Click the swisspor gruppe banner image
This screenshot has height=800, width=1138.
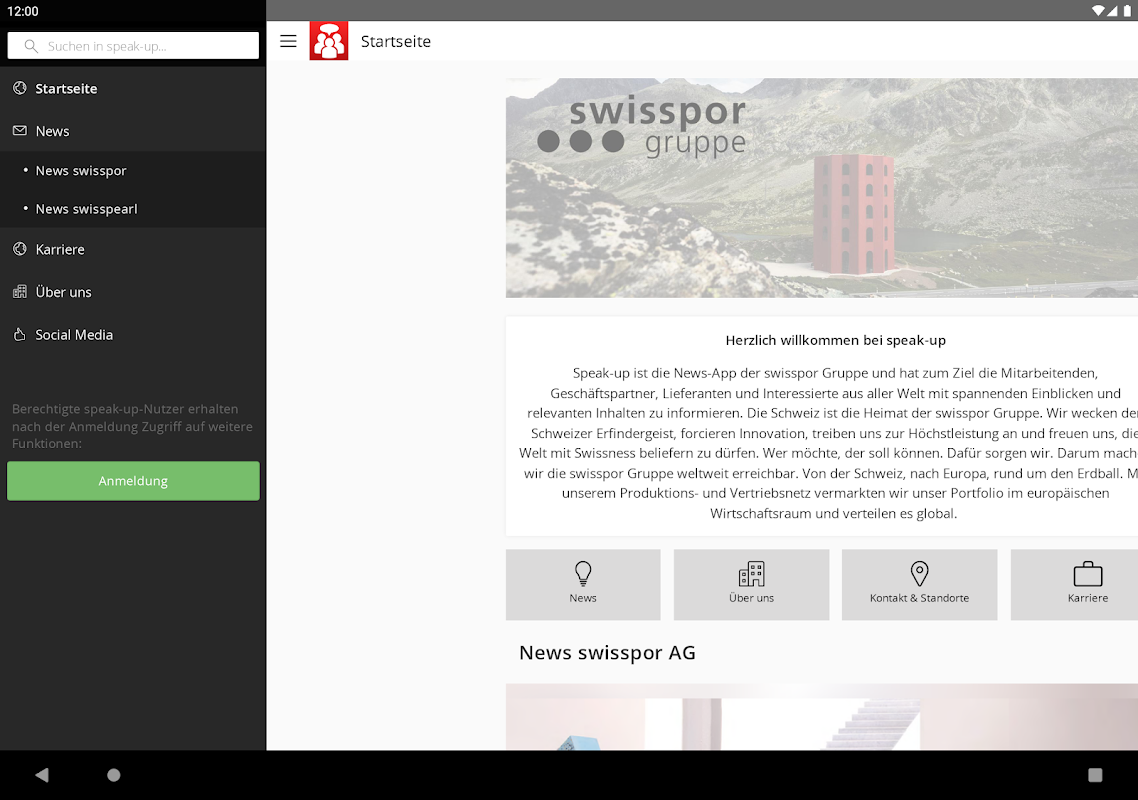[822, 188]
